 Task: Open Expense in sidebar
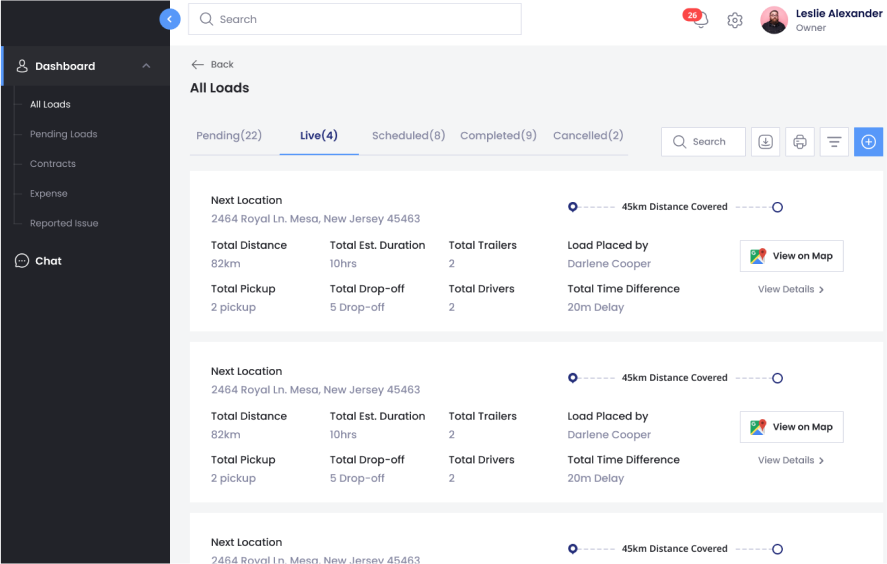point(49,193)
